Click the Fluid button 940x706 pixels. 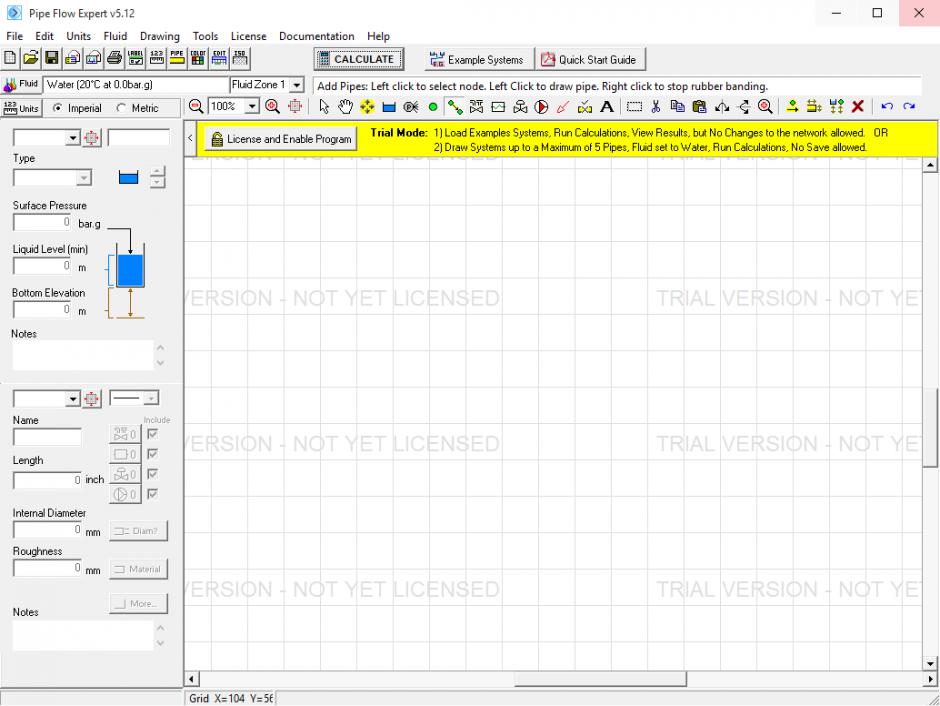click(21, 85)
